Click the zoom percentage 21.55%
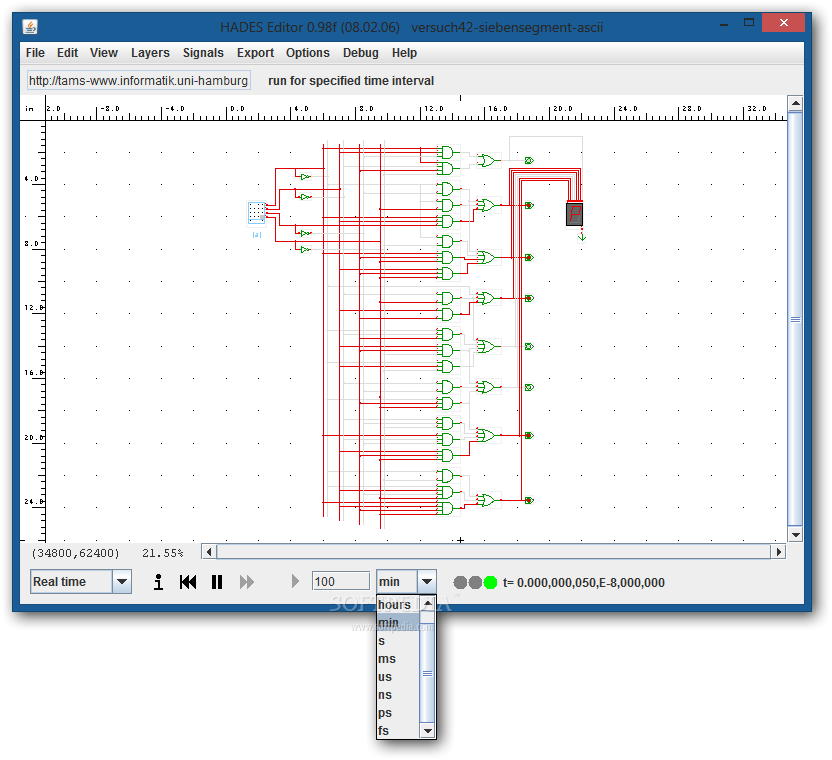Screen dimensions: 832x760 click(x=162, y=553)
